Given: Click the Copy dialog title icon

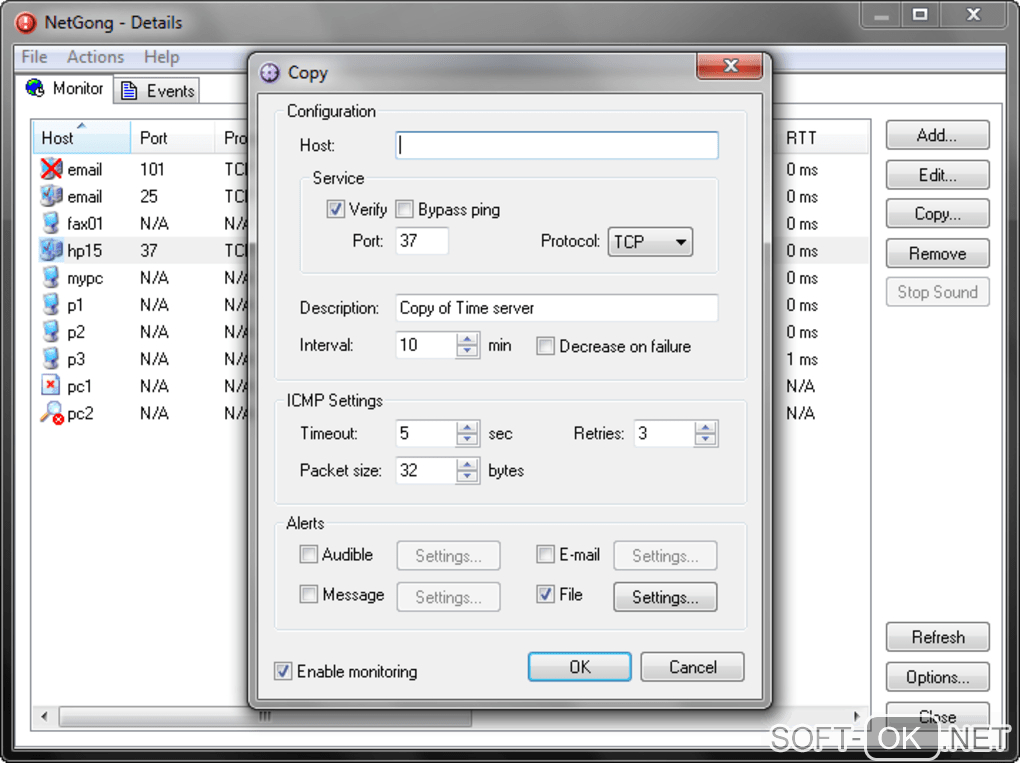Looking at the screenshot, I should click(270, 72).
